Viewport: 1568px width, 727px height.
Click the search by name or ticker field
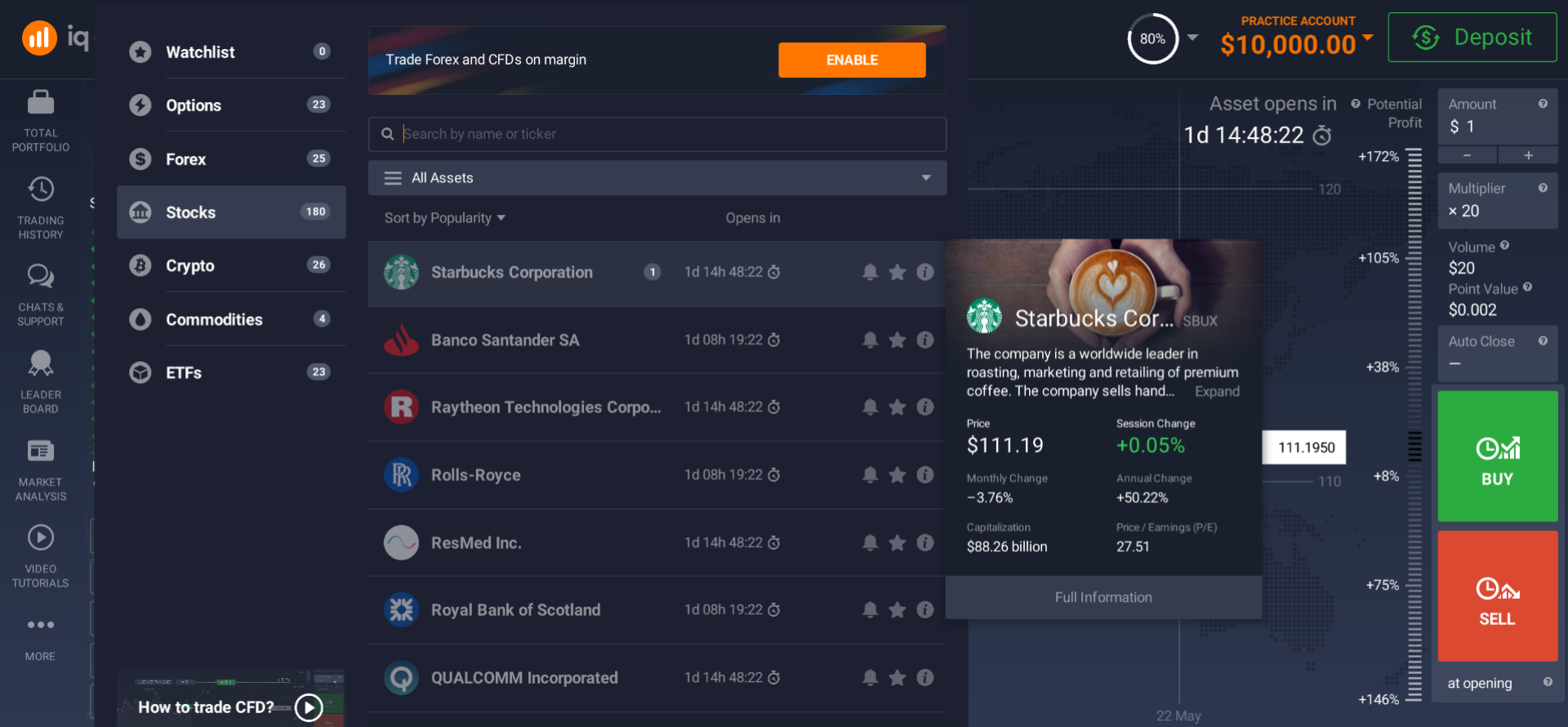tap(657, 134)
